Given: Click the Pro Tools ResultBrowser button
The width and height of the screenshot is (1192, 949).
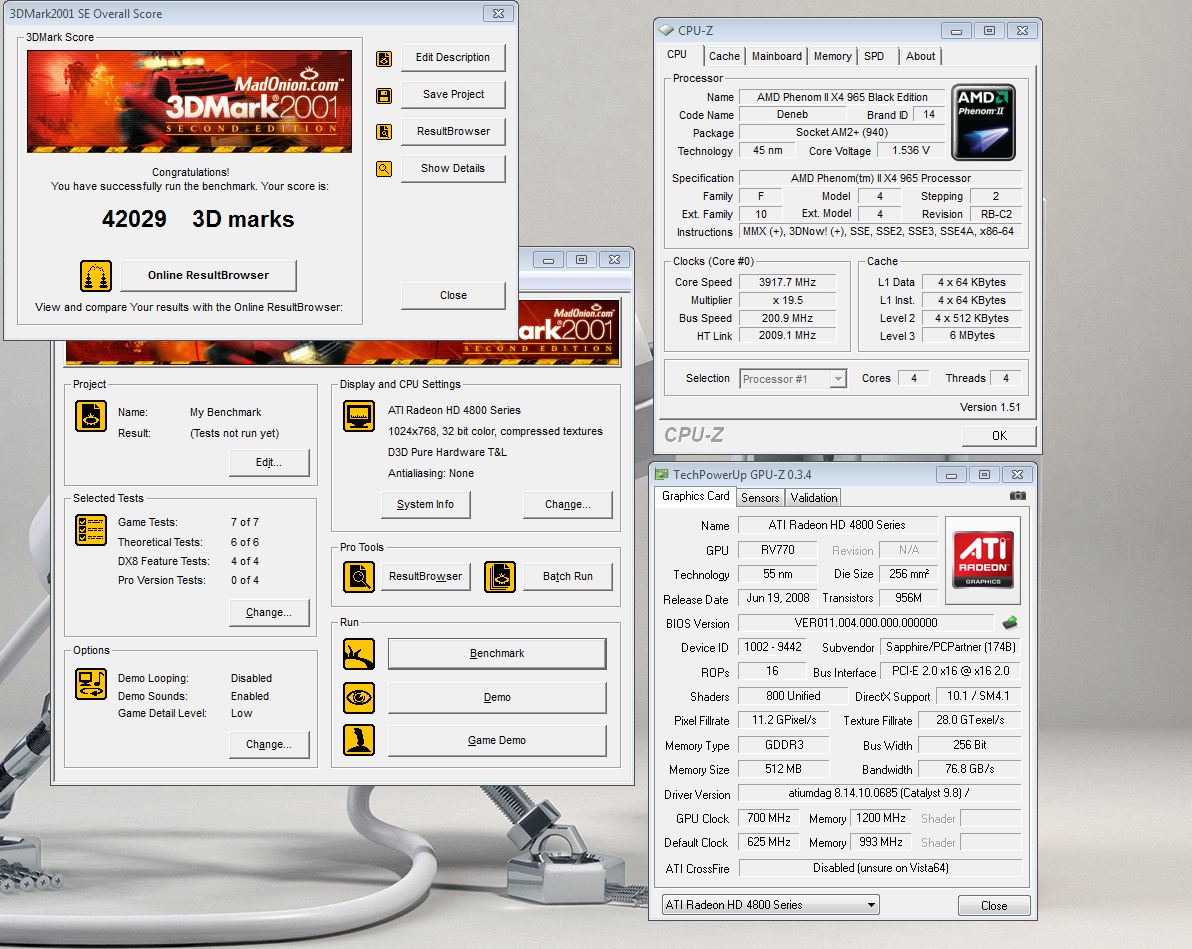Looking at the screenshot, I should [425, 576].
